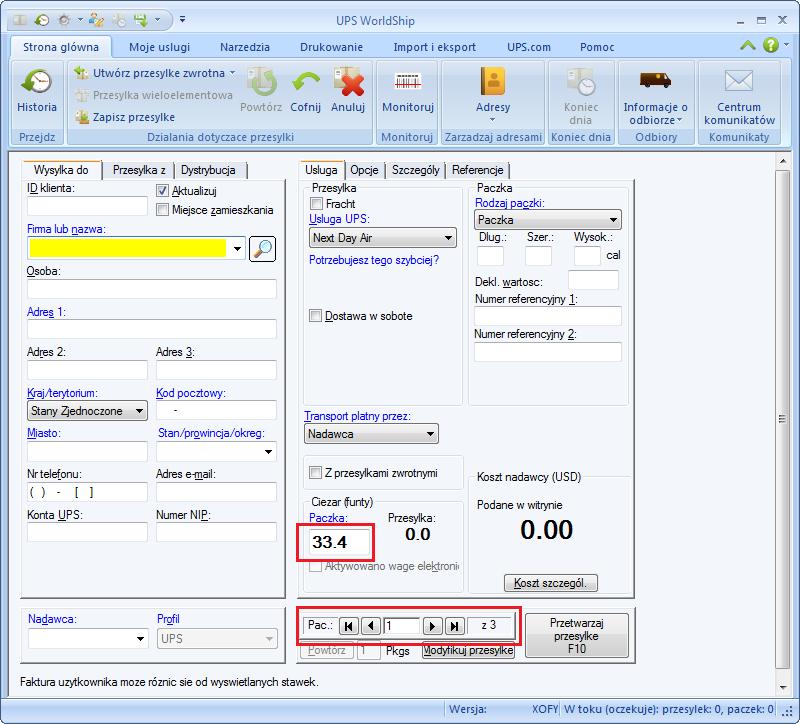This screenshot has height=724, width=800.
Task: Go to the first package
Action: point(349,626)
